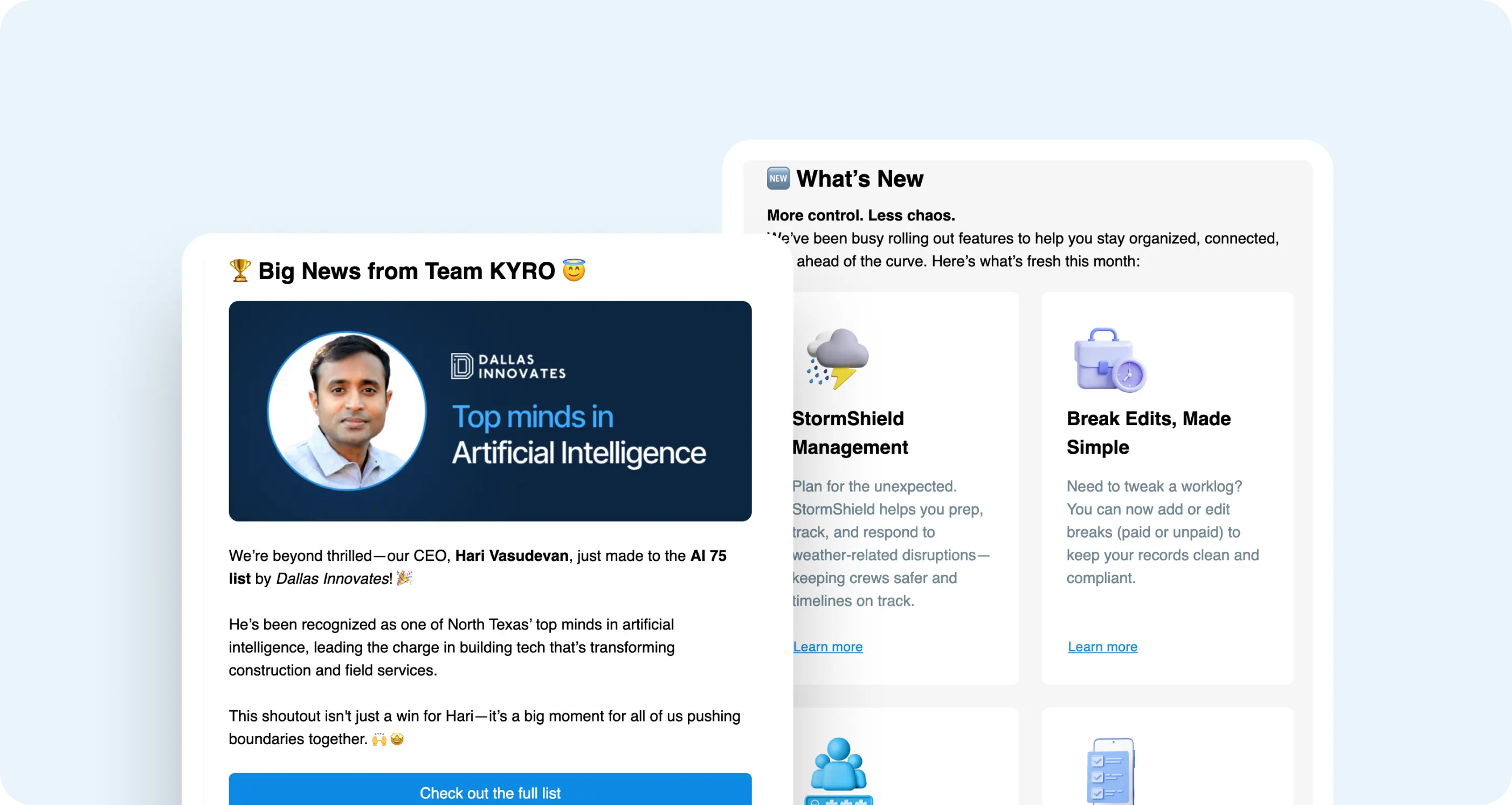Click the Big News from Team KYRO heading
This screenshot has height=805, width=1512.
[x=406, y=270]
